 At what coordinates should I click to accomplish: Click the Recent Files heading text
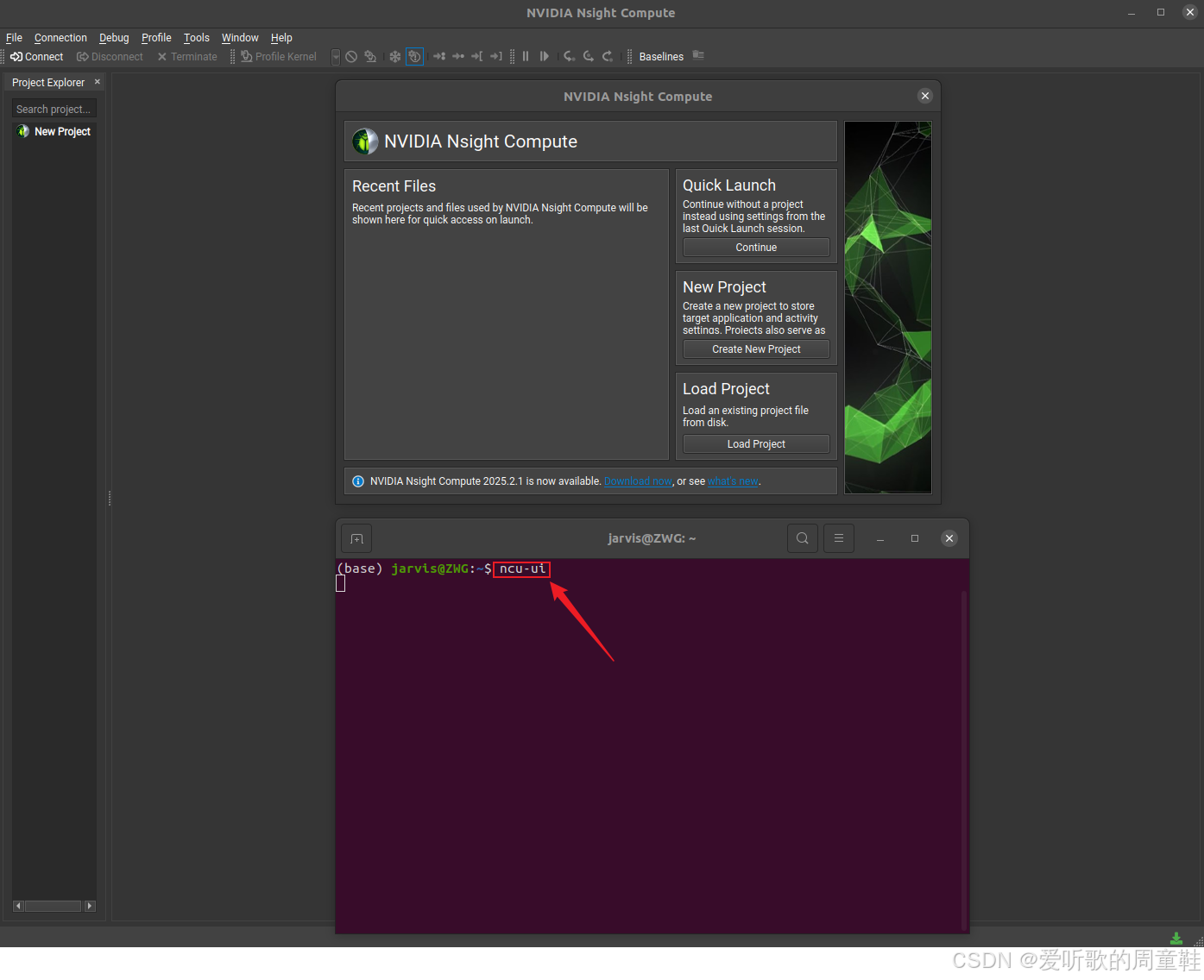(394, 186)
